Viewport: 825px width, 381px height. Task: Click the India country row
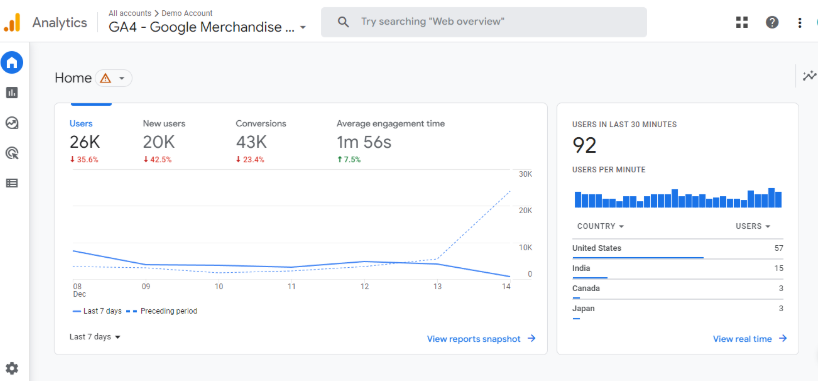678,269
